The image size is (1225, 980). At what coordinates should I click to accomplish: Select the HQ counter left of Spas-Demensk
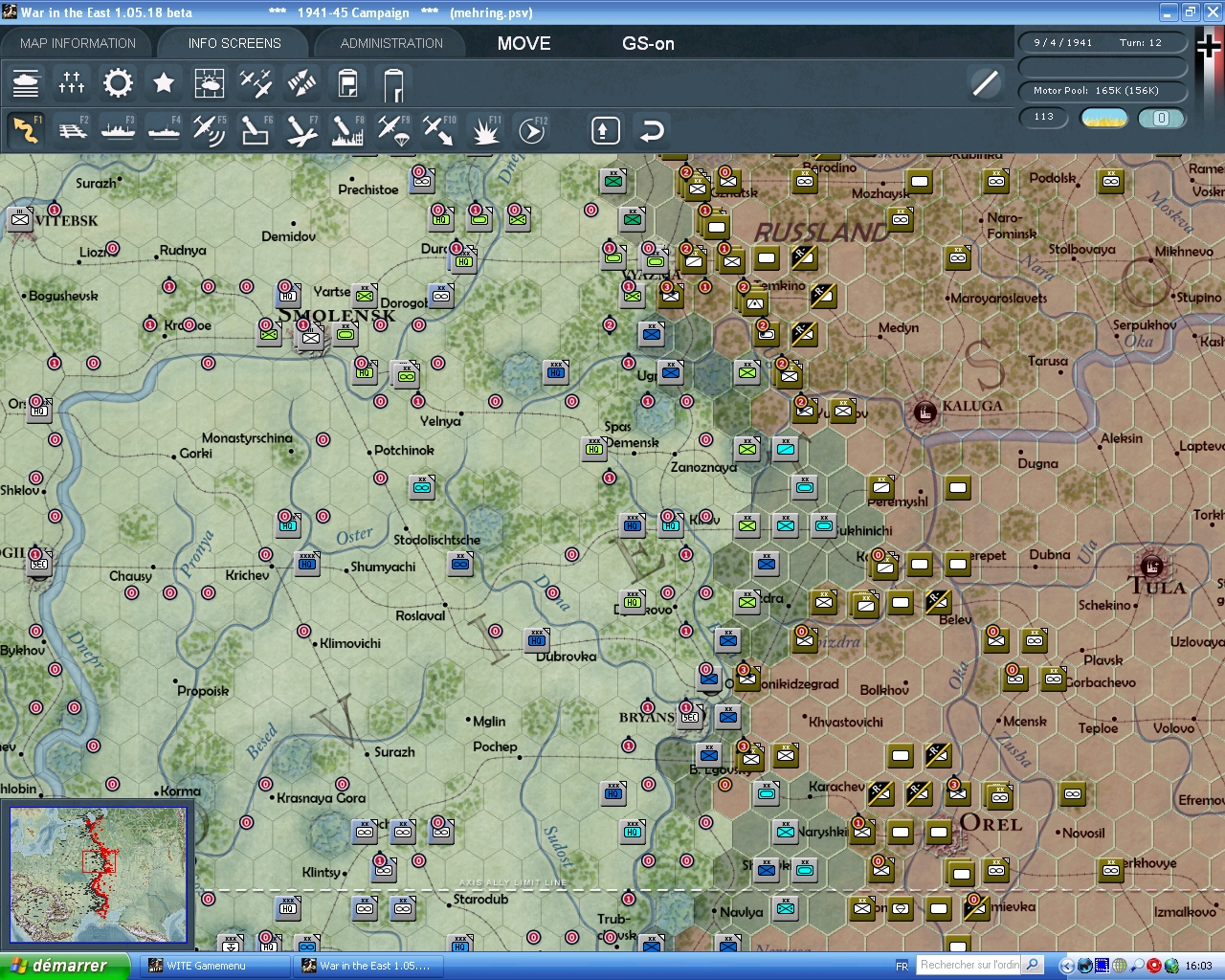point(594,448)
